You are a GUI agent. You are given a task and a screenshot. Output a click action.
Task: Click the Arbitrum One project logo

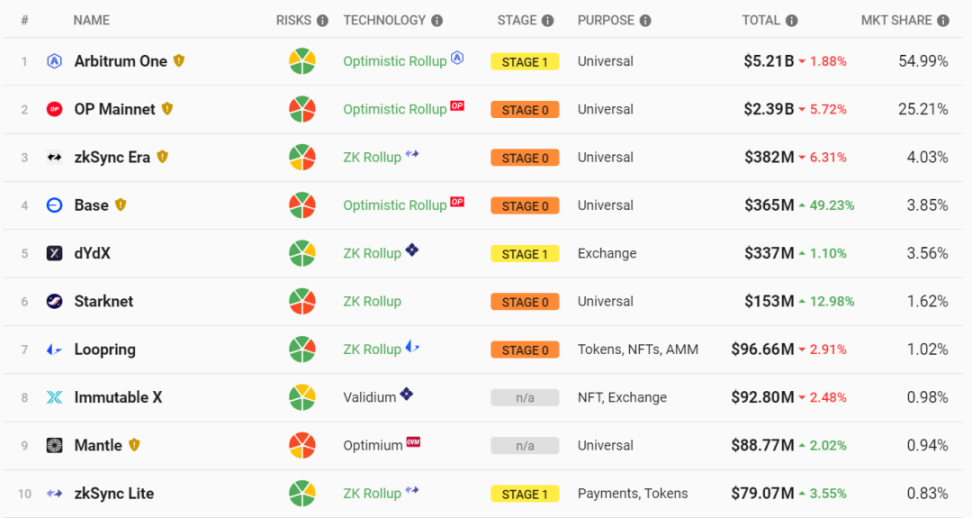55,61
